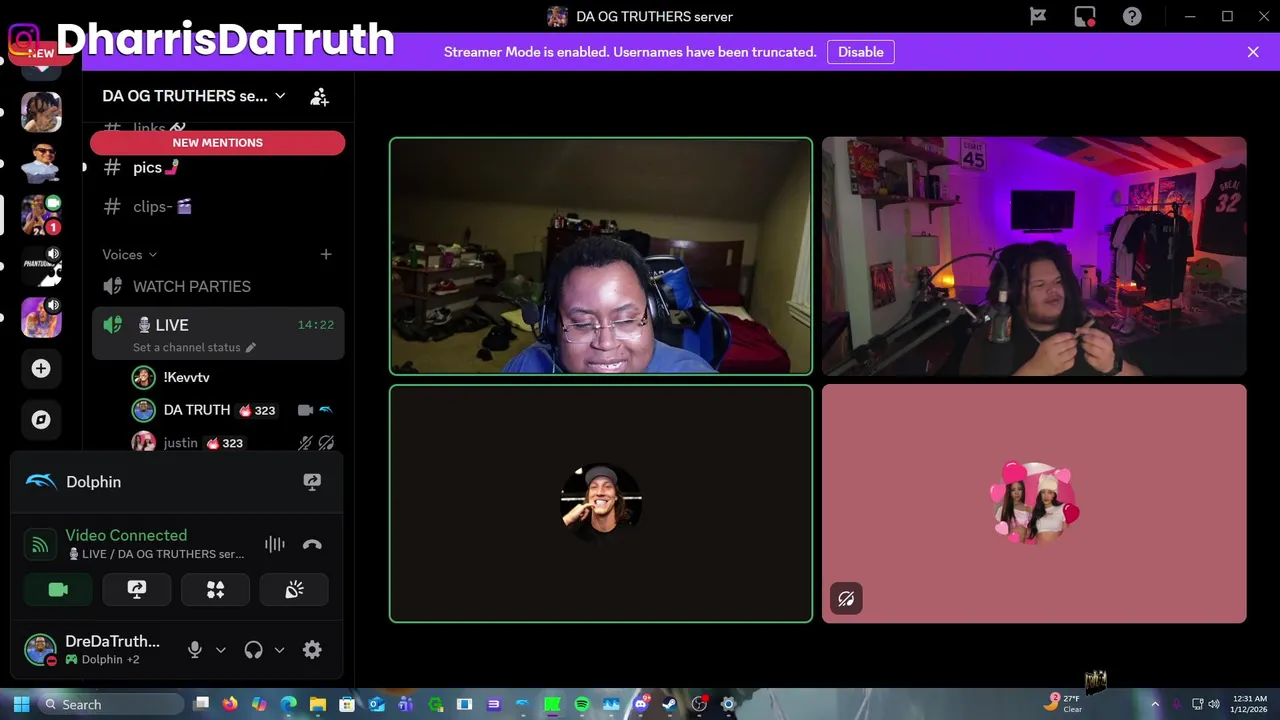The image size is (1280, 720).
Task: Open File Explorer from the taskbar
Action: click(x=318, y=704)
